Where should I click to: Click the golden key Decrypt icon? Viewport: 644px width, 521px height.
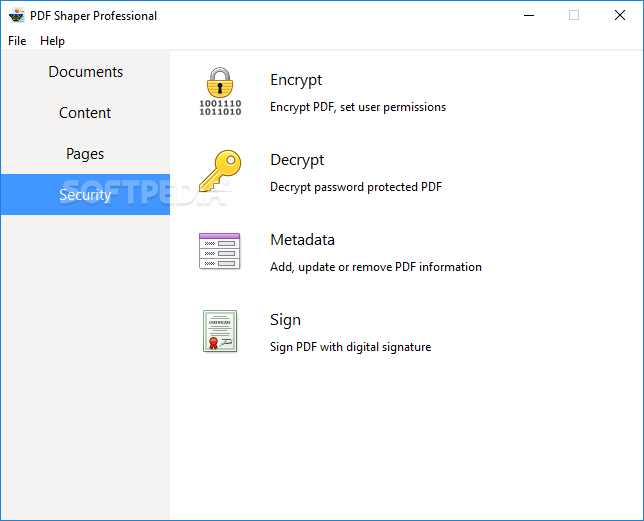point(220,171)
